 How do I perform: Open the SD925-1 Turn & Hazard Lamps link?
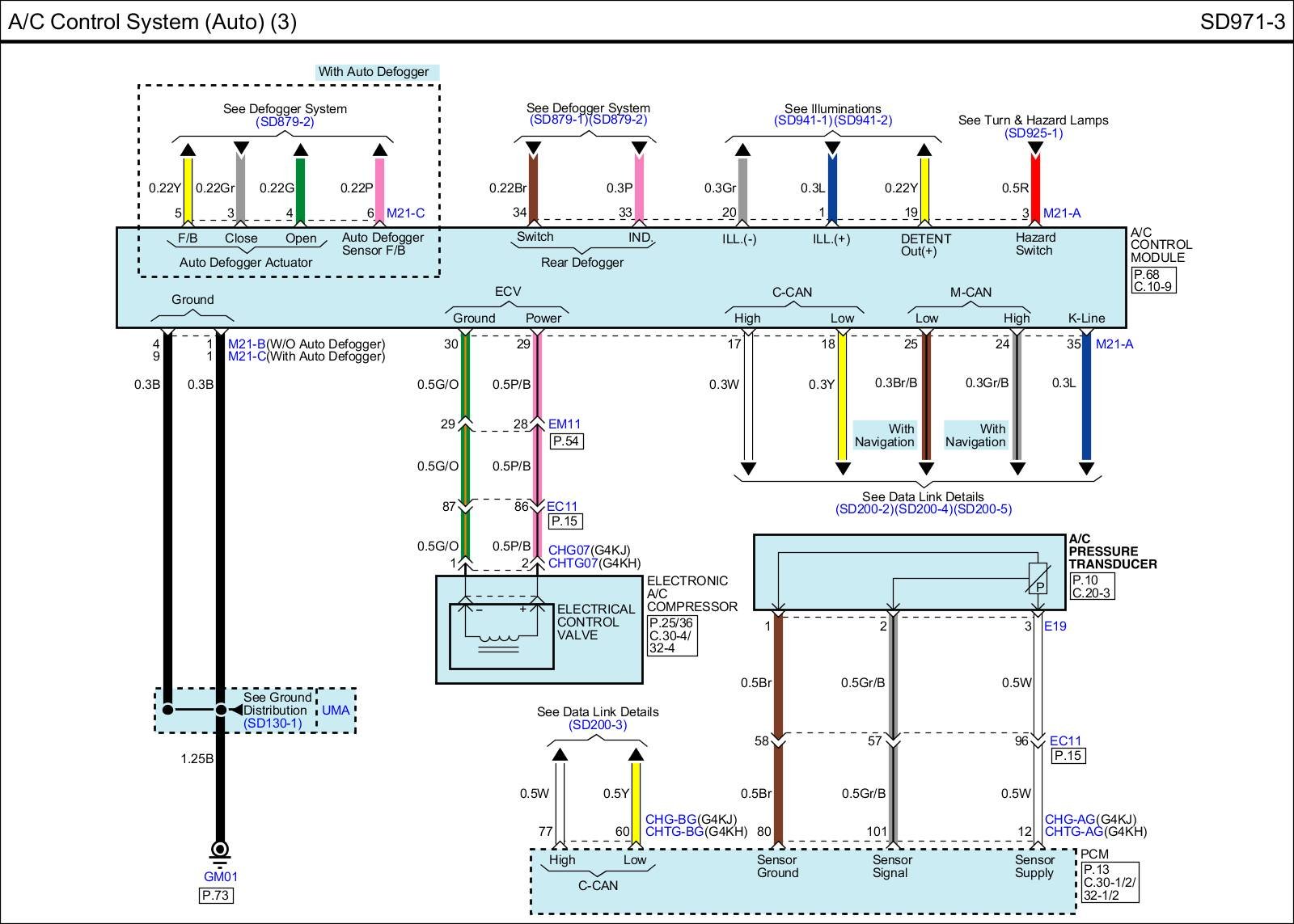coord(1033,133)
